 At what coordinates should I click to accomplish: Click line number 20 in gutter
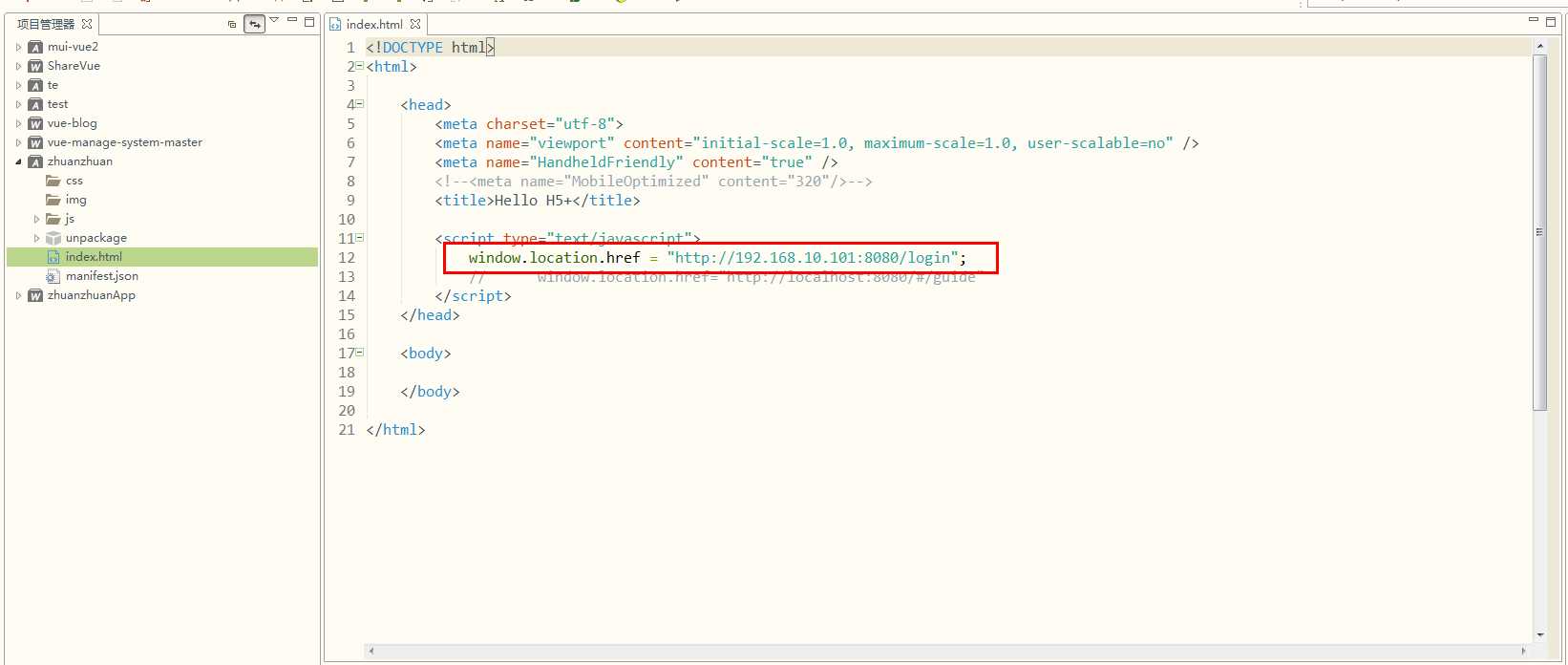347,410
